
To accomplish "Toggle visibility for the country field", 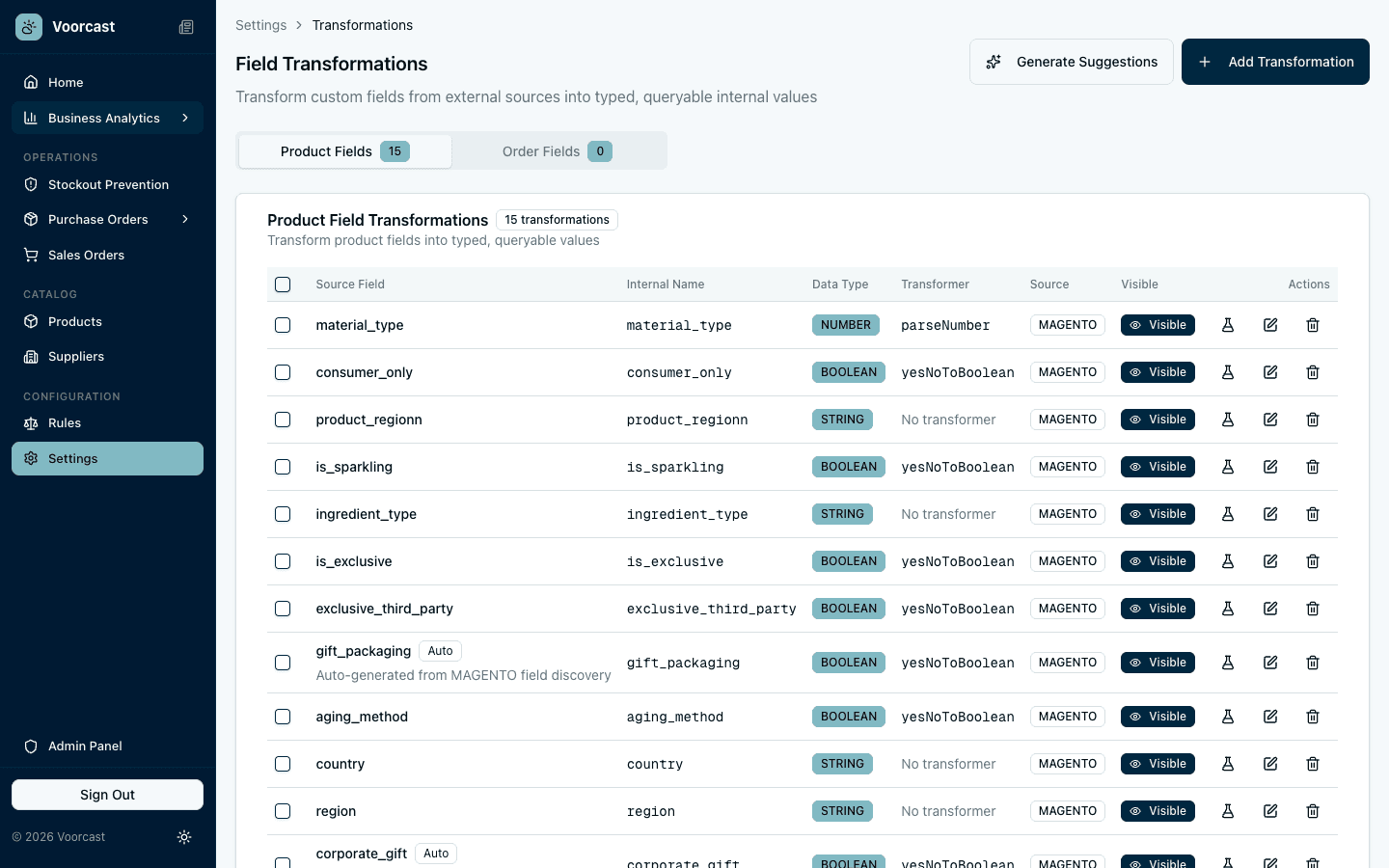I will pos(1157,764).
